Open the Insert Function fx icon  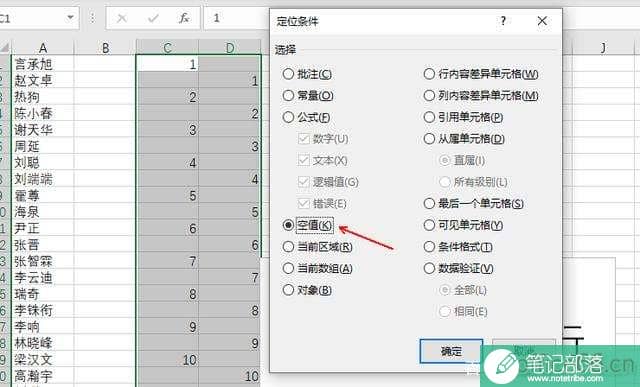184,18
